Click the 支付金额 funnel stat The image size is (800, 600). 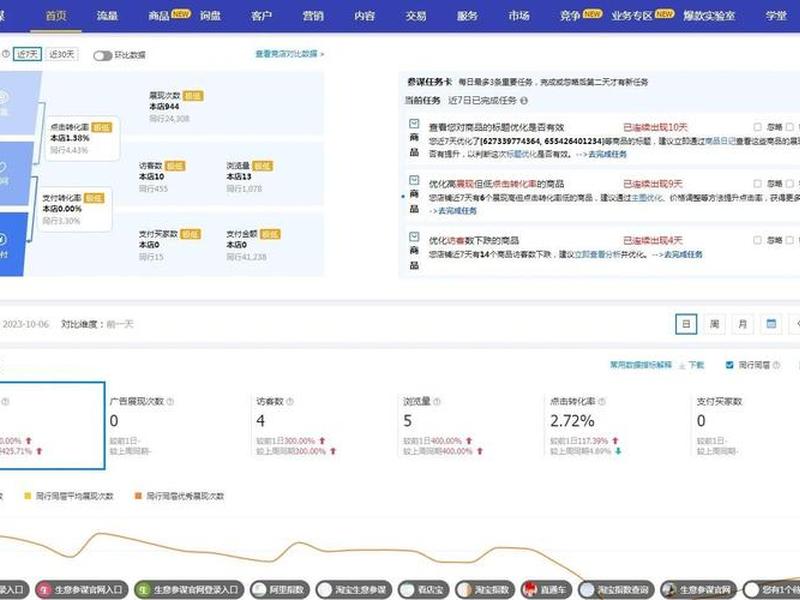click(254, 245)
